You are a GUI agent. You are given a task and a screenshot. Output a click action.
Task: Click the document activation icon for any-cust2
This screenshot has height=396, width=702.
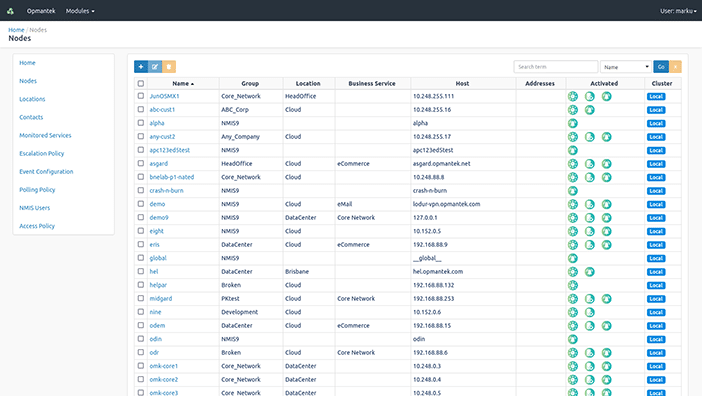590,136
